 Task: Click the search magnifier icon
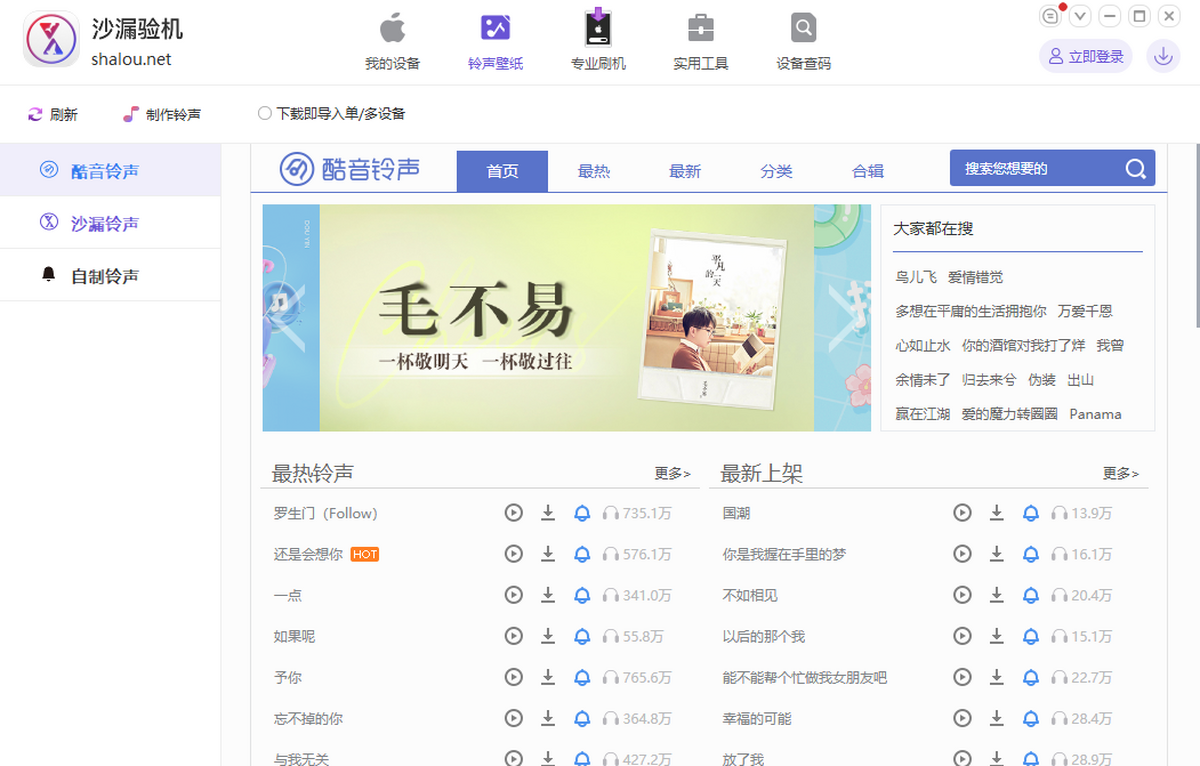1135,168
